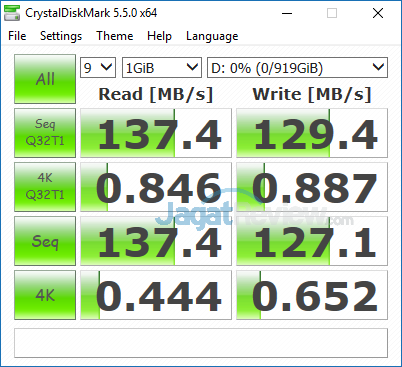Minimize the CrystalDiskMark window

pos(287,13)
